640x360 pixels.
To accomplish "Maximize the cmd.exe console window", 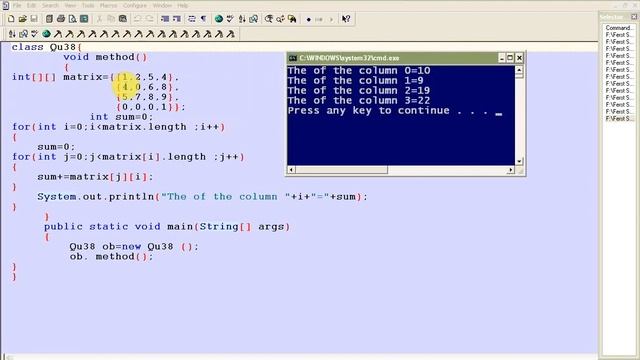I will 510,58.
